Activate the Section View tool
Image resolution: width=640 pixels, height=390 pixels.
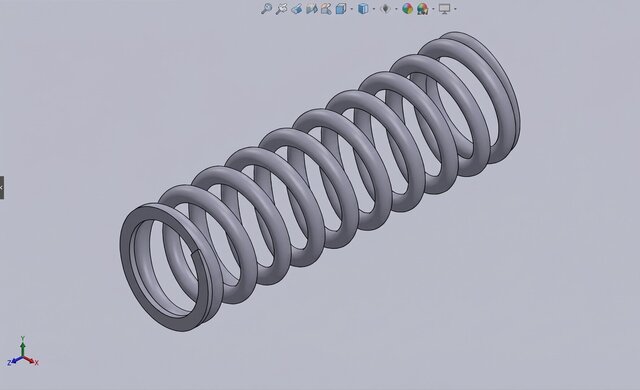click(x=311, y=9)
